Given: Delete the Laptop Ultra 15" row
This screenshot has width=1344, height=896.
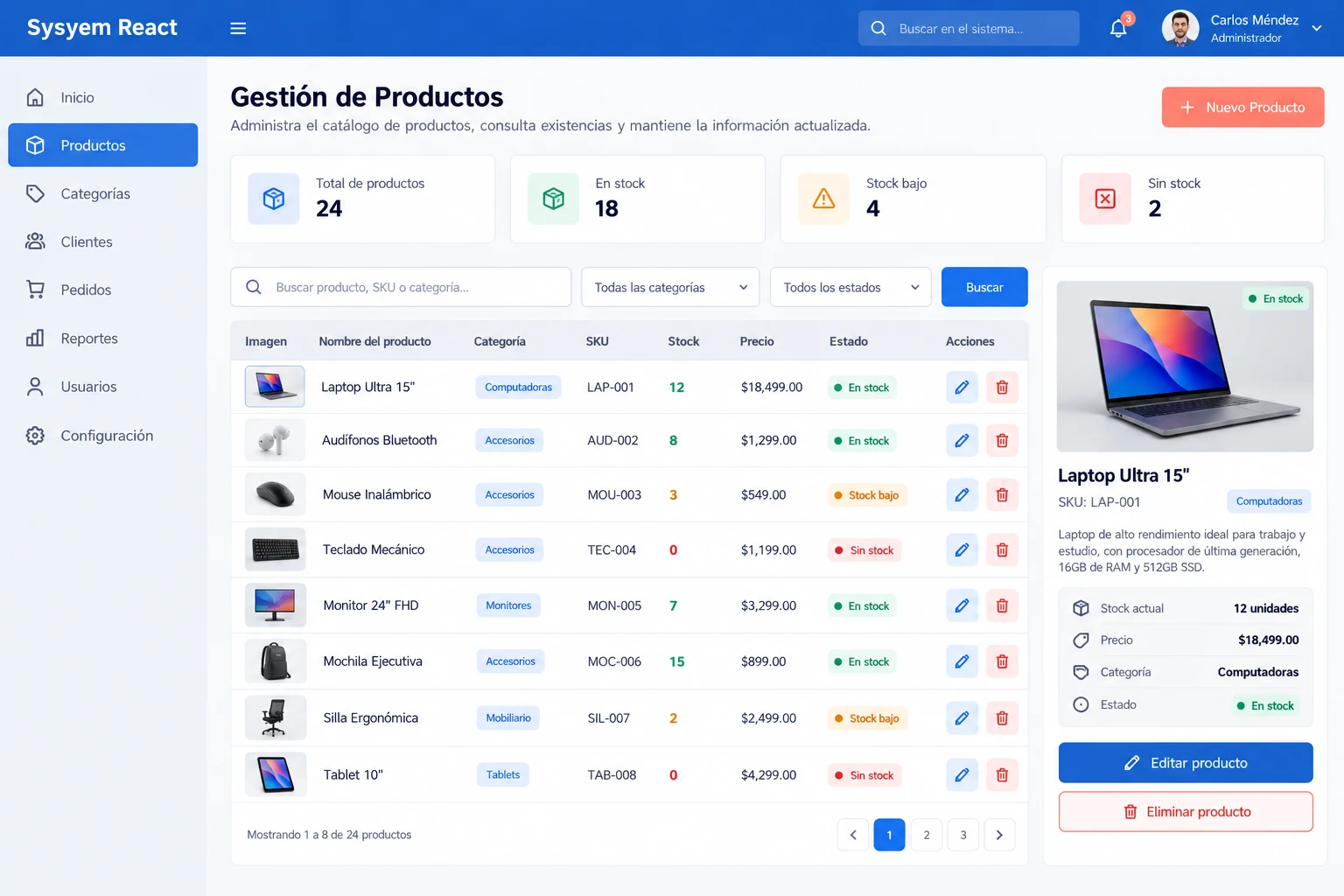Looking at the screenshot, I should pos(1002,388).
